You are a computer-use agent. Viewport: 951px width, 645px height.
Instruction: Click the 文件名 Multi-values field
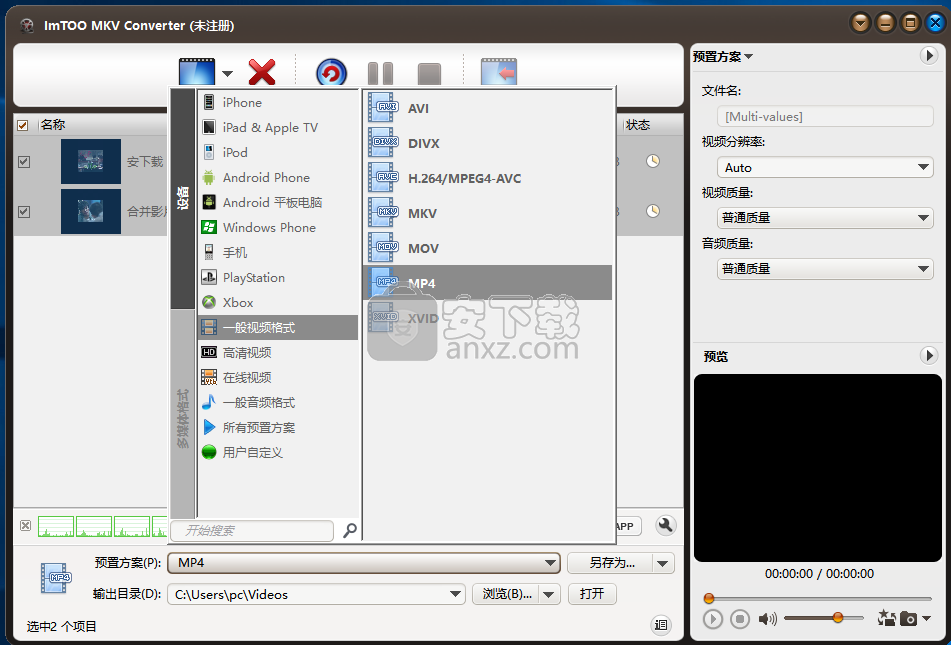coord(825,117)
